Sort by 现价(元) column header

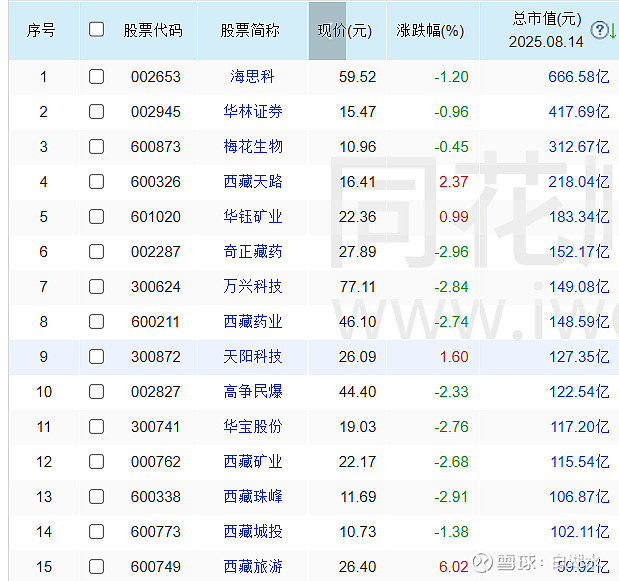coord(345,31)
